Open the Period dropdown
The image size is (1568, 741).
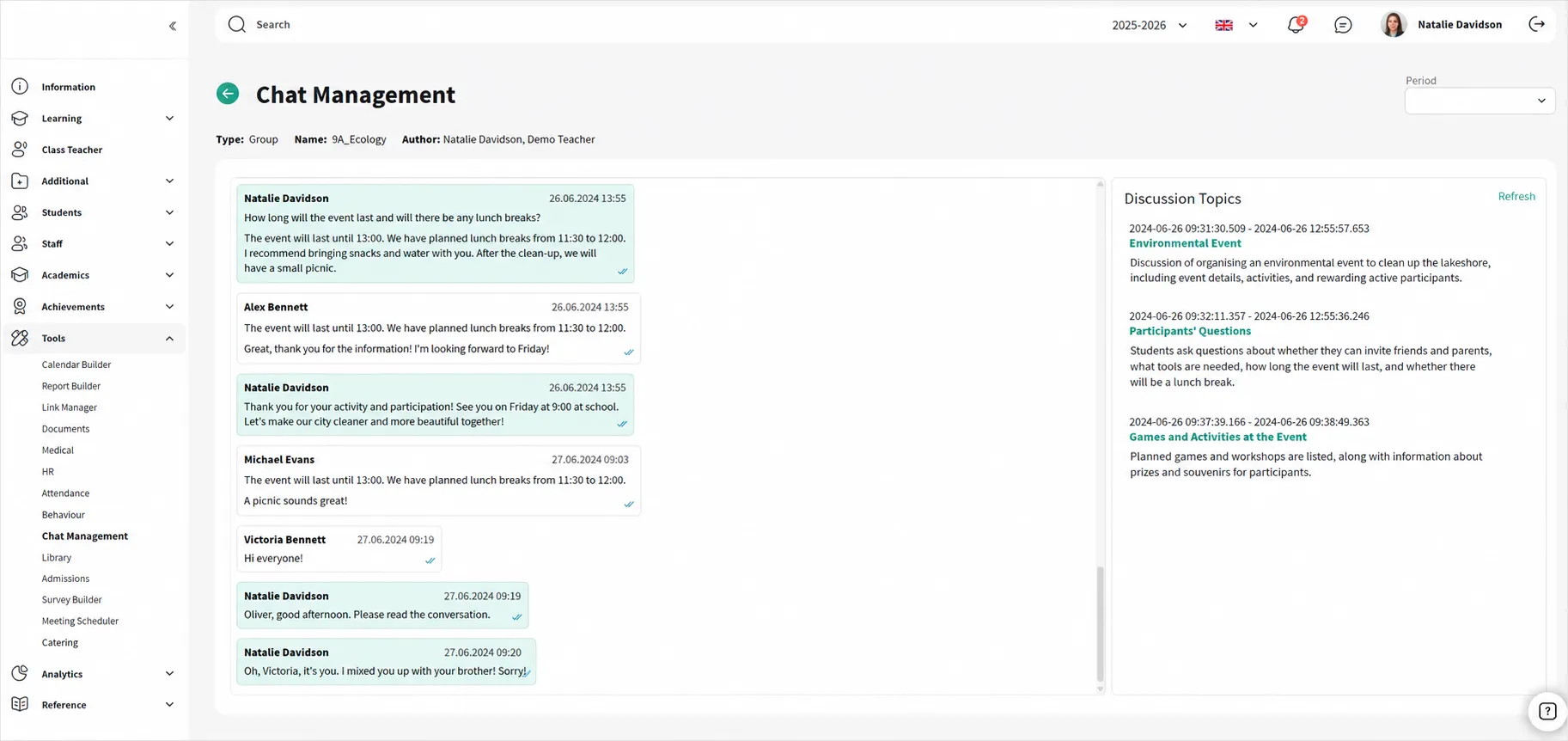pyautogui.click(x=1480, y=101)
